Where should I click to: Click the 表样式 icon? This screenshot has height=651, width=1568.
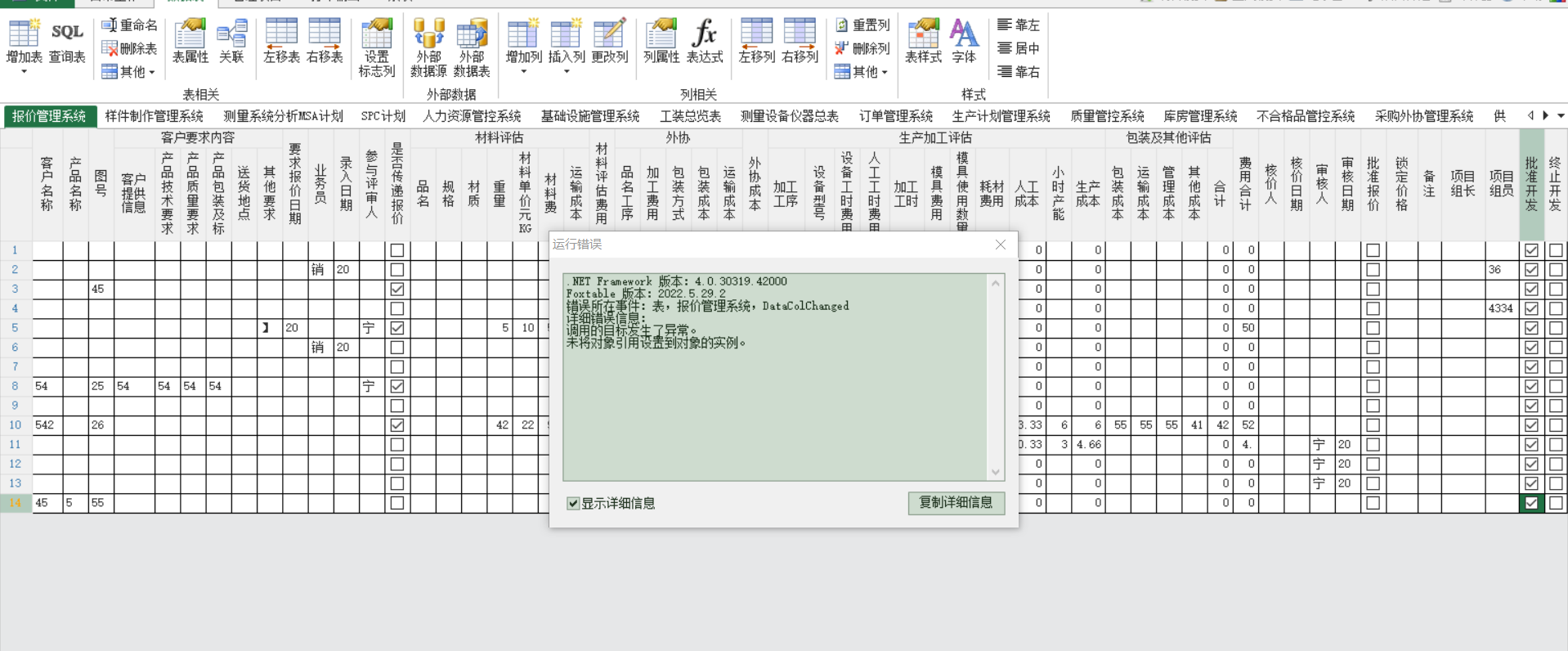point(923,41)
